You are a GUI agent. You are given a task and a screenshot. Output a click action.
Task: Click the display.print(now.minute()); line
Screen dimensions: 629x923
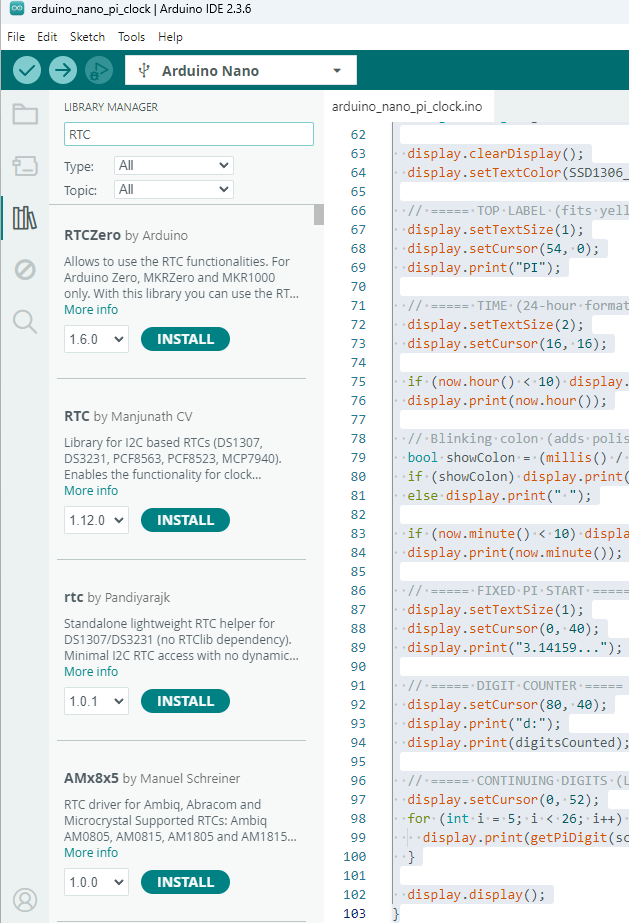(514, 553)
